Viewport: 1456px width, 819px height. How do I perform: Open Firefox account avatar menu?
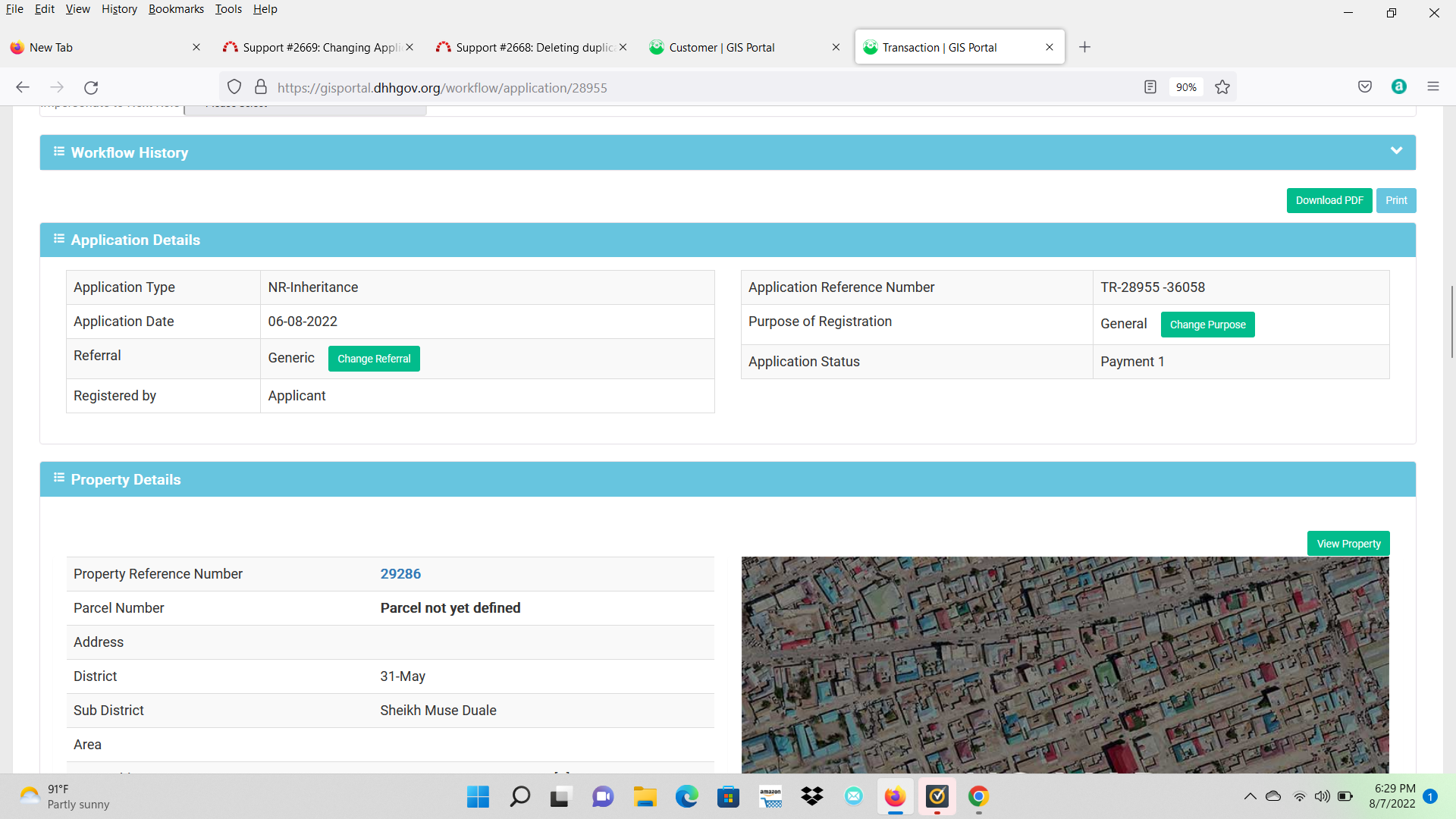pos(1399,86)
